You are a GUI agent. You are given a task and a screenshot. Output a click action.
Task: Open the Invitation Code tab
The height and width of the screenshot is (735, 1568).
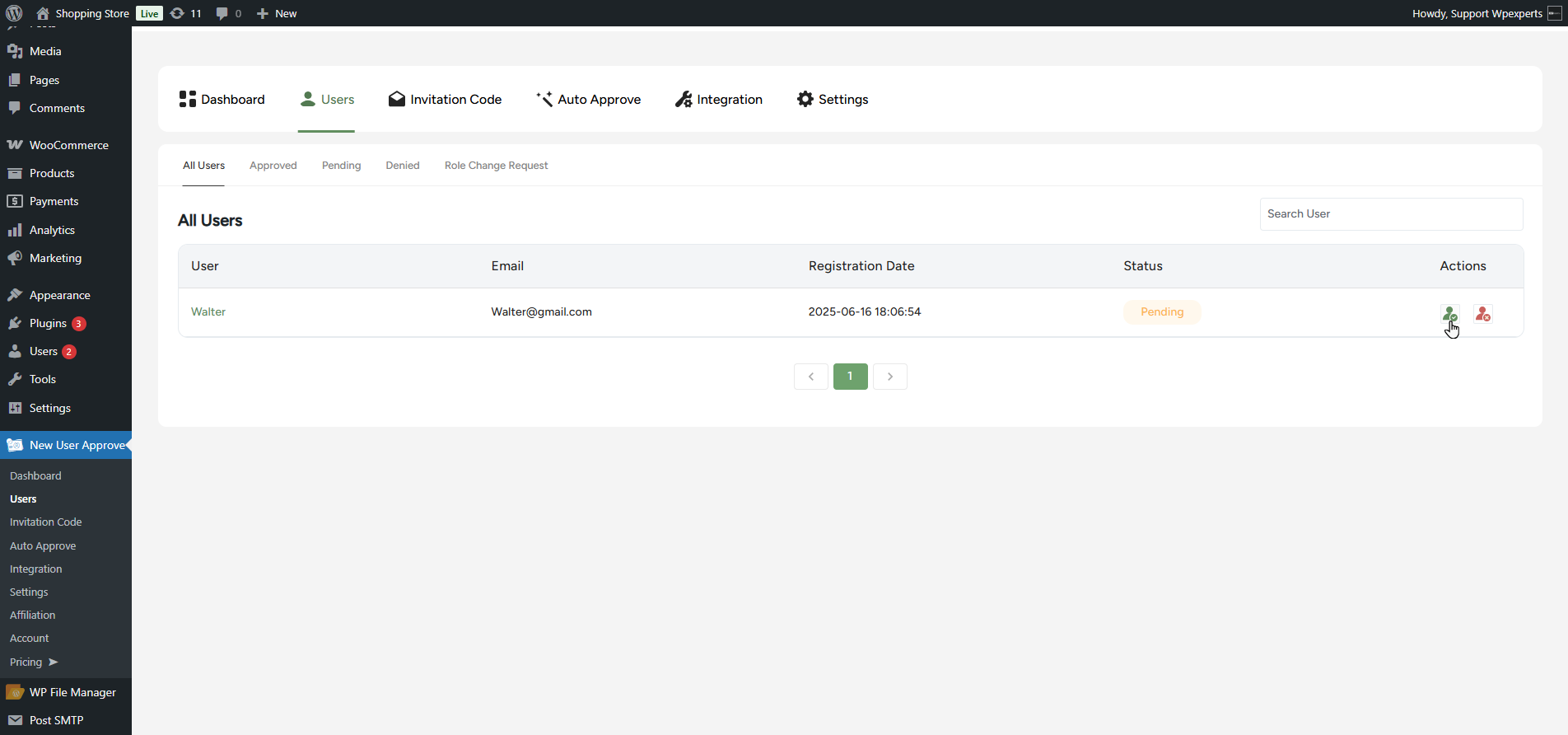pos(445,100)
